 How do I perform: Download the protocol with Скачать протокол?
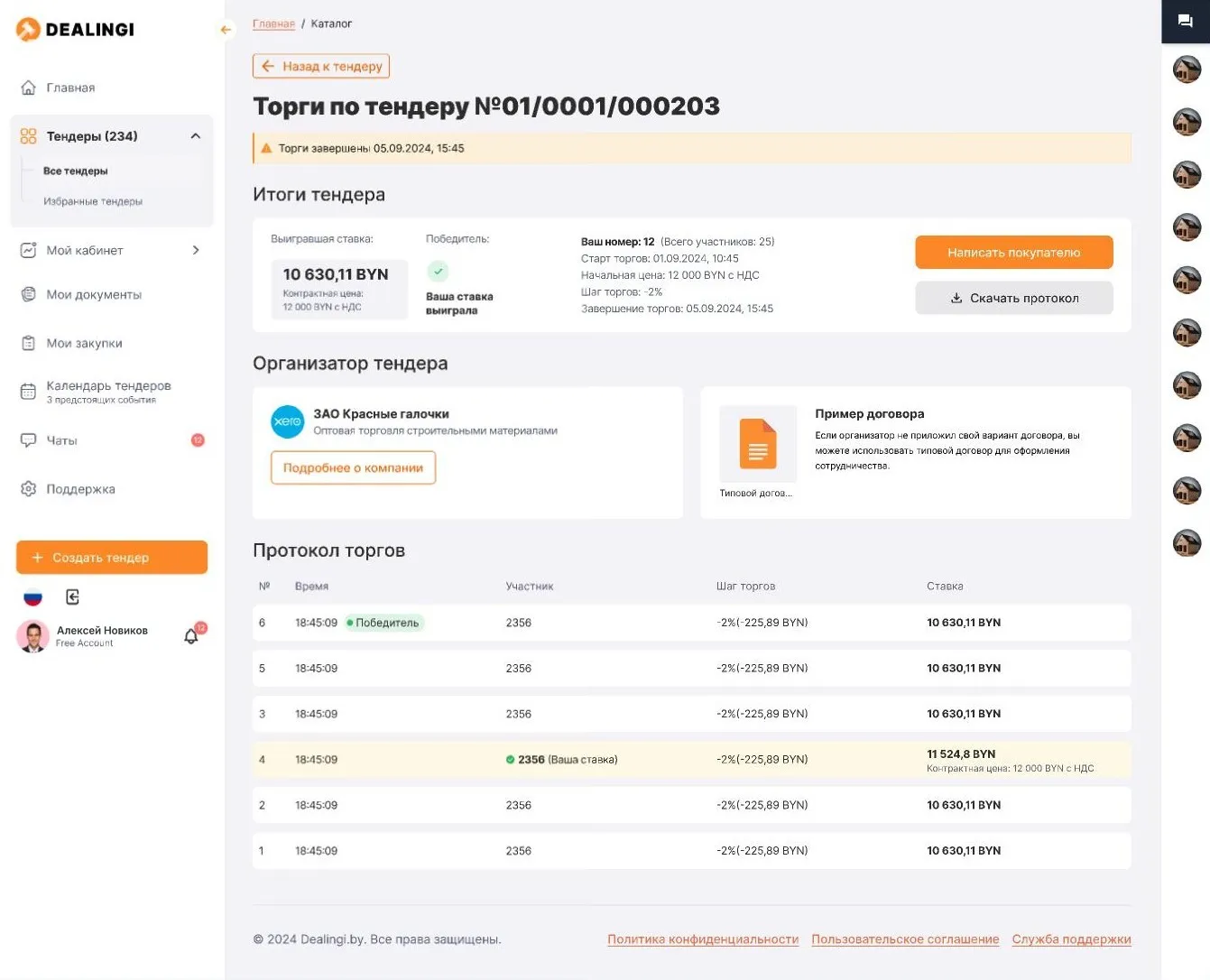(x=1014, y=298)
